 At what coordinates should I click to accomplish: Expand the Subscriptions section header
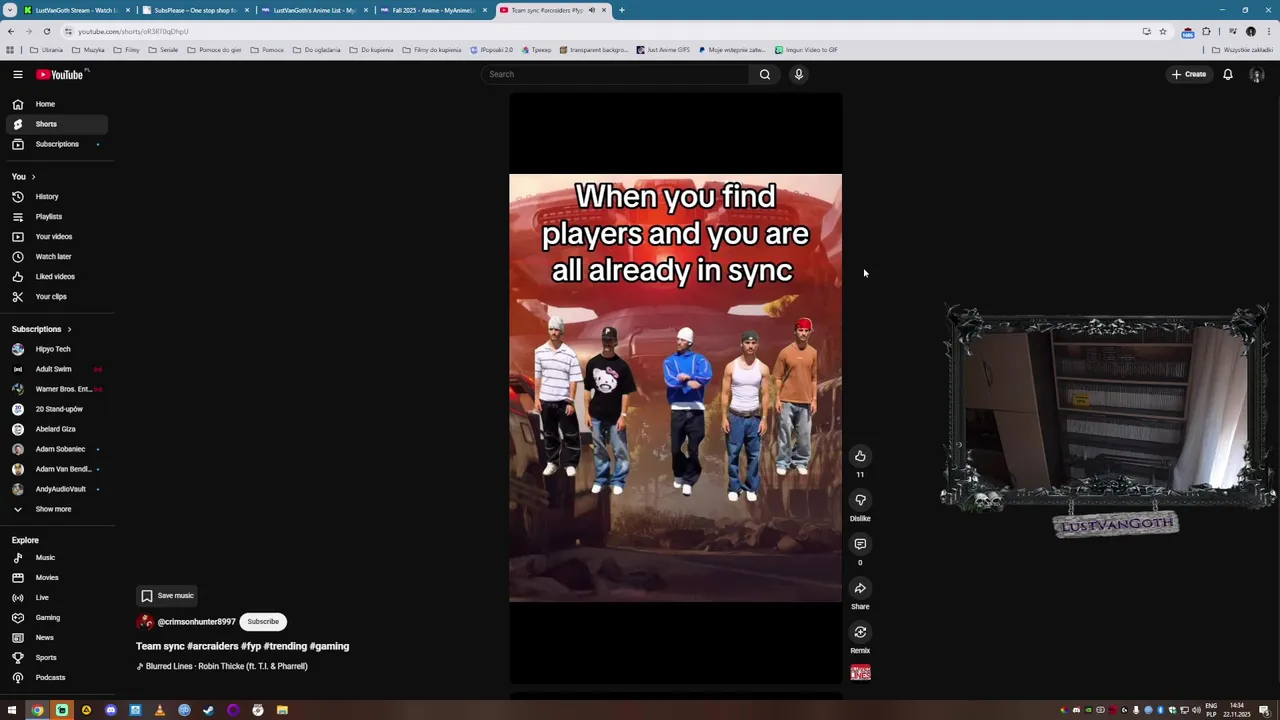tap(41, 329)
